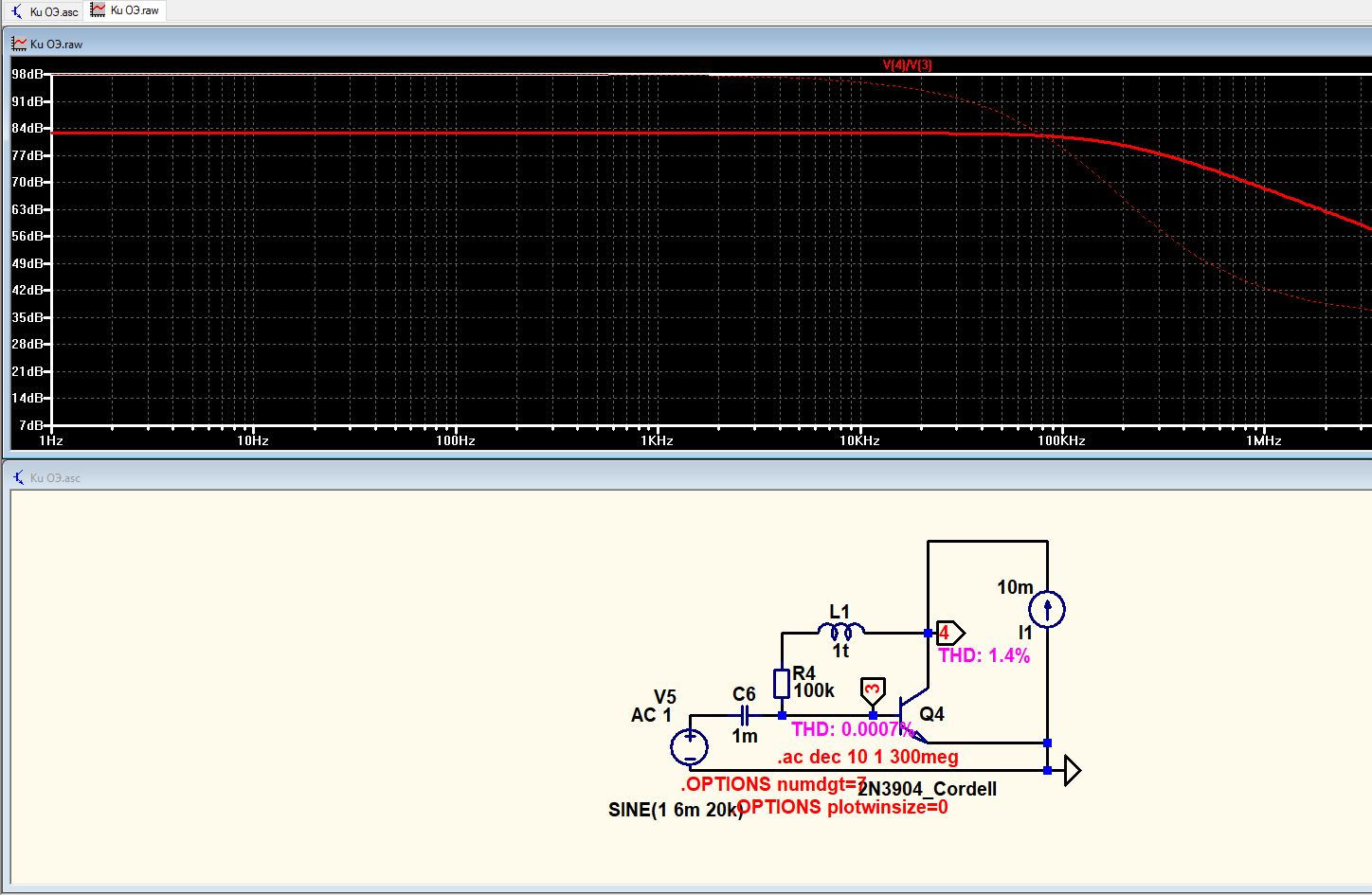Image resolution: width=1372 pixels, height=895 pixels.
Task: Click the 10m current source value
Action: (1015, 587)
